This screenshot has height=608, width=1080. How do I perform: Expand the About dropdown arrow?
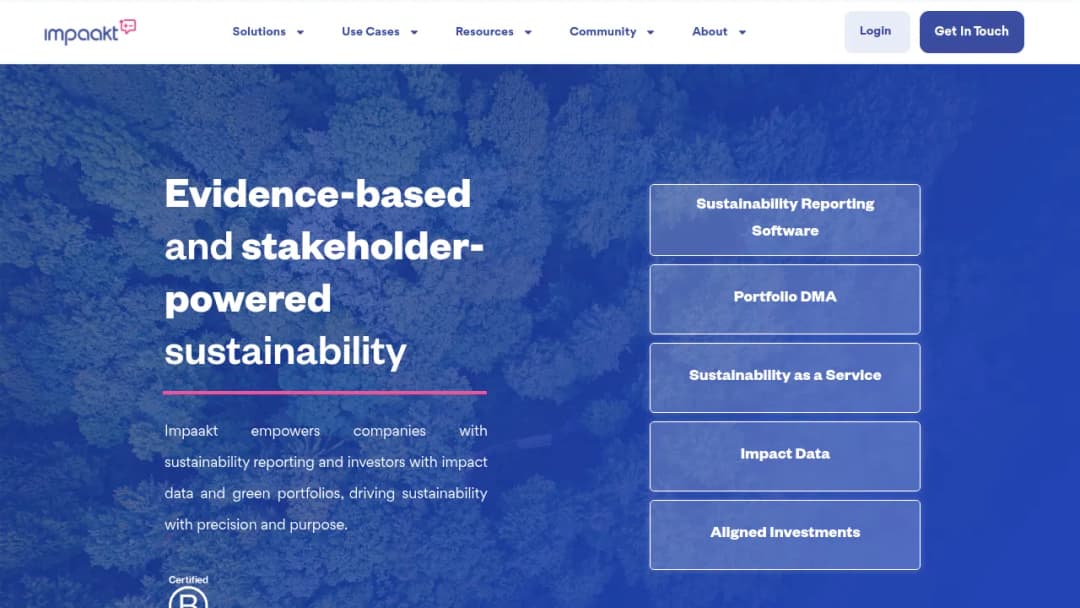742,32
